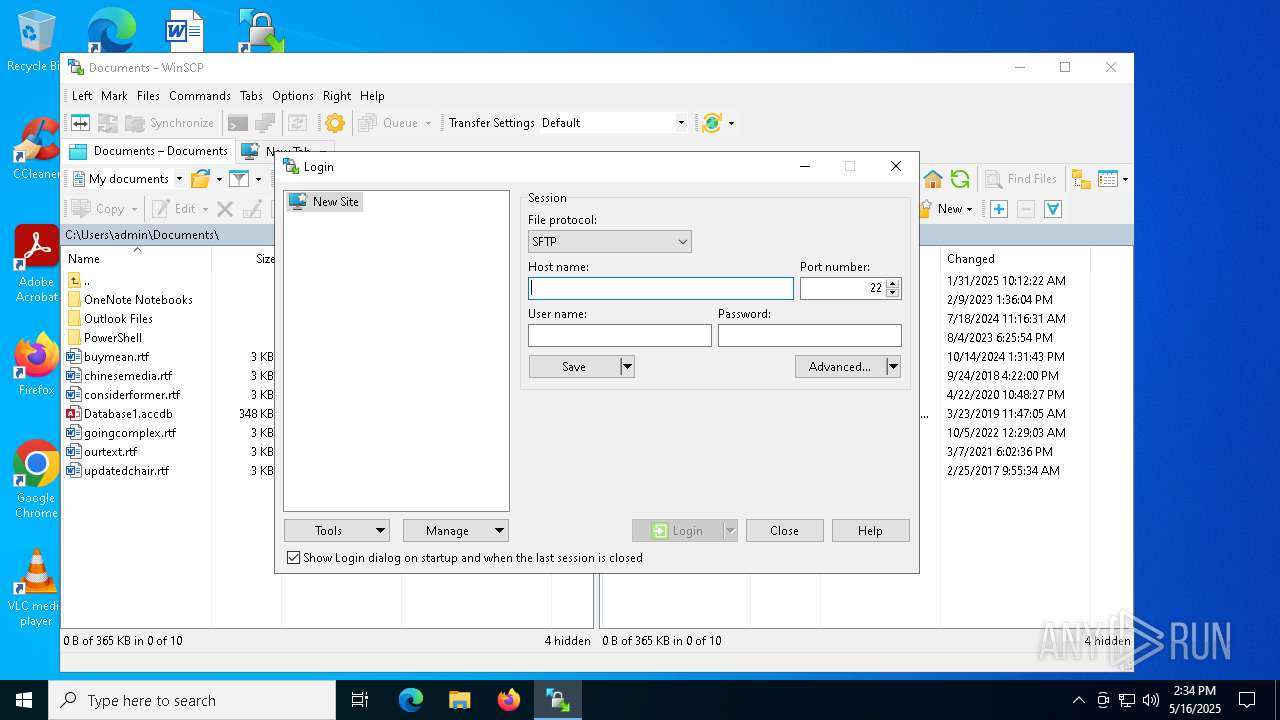Viewport: 1280px width, 720px height.
Task: Select the goingcomplex.rtf file
Action: [x=130, y=433]
